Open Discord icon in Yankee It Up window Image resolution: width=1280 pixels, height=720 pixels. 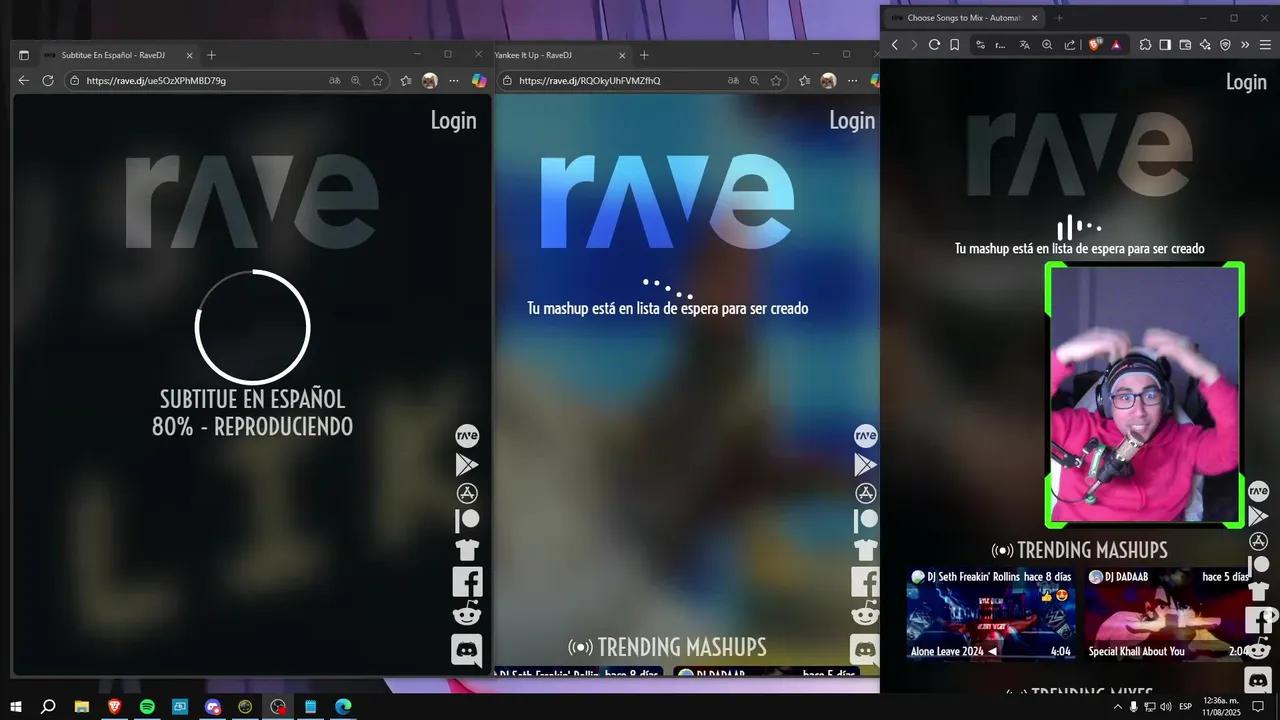866,650
